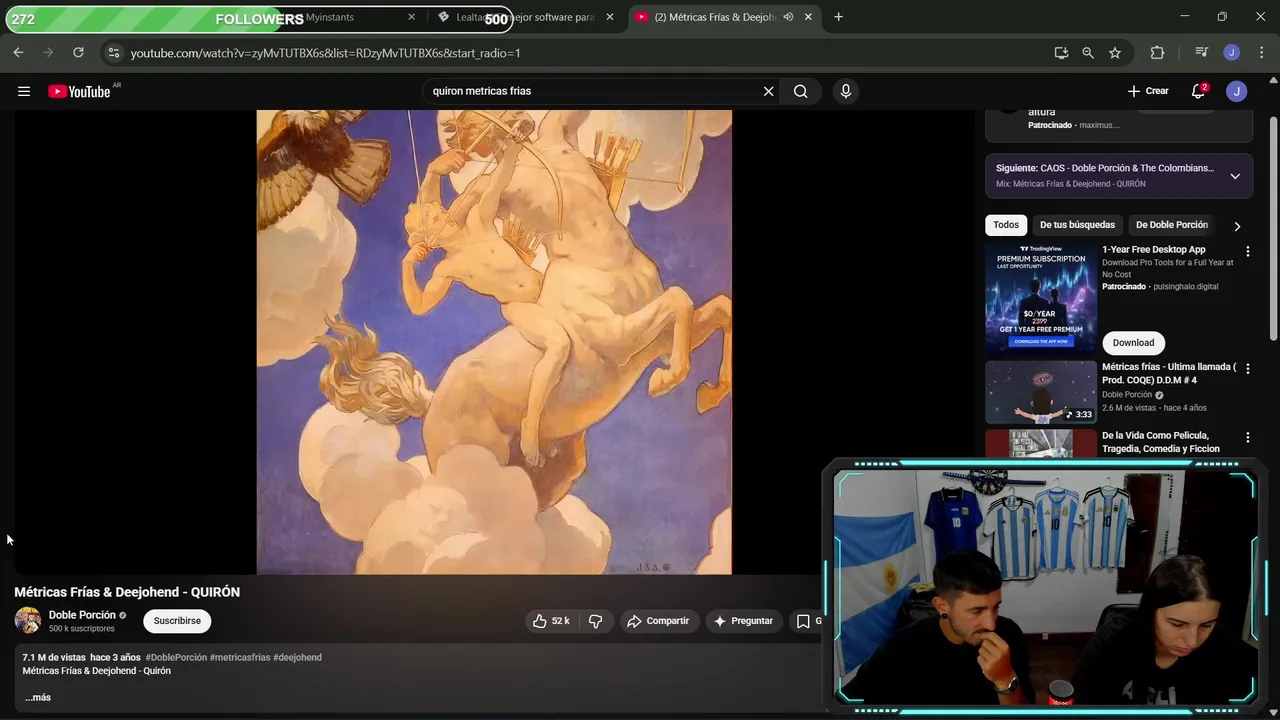This screenshot has width=1280, height=720.
Task: Select the Todos filter chip
Action: [1006, 225]
